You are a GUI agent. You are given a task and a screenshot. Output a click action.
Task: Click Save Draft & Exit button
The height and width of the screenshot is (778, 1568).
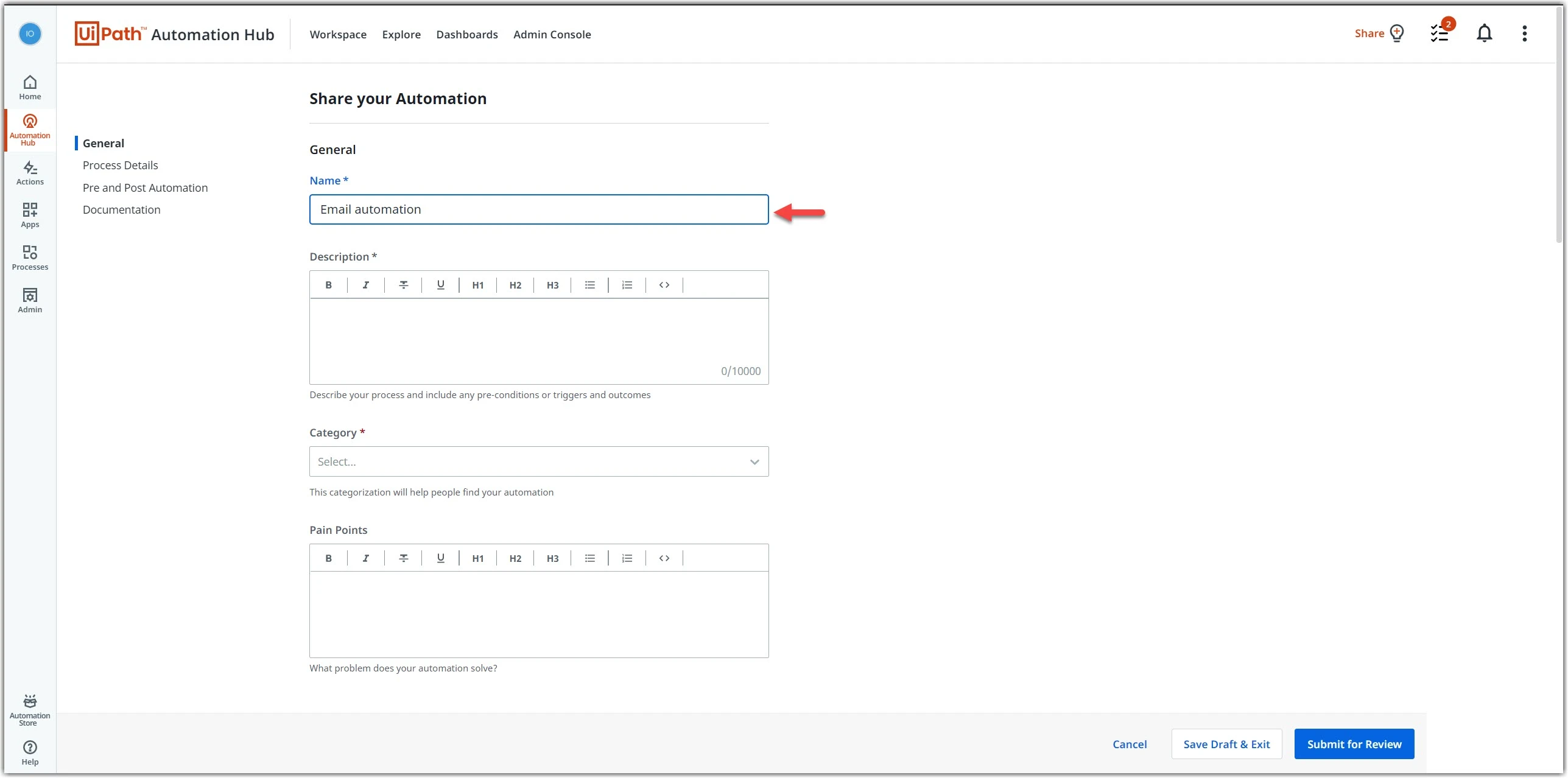1226,744
